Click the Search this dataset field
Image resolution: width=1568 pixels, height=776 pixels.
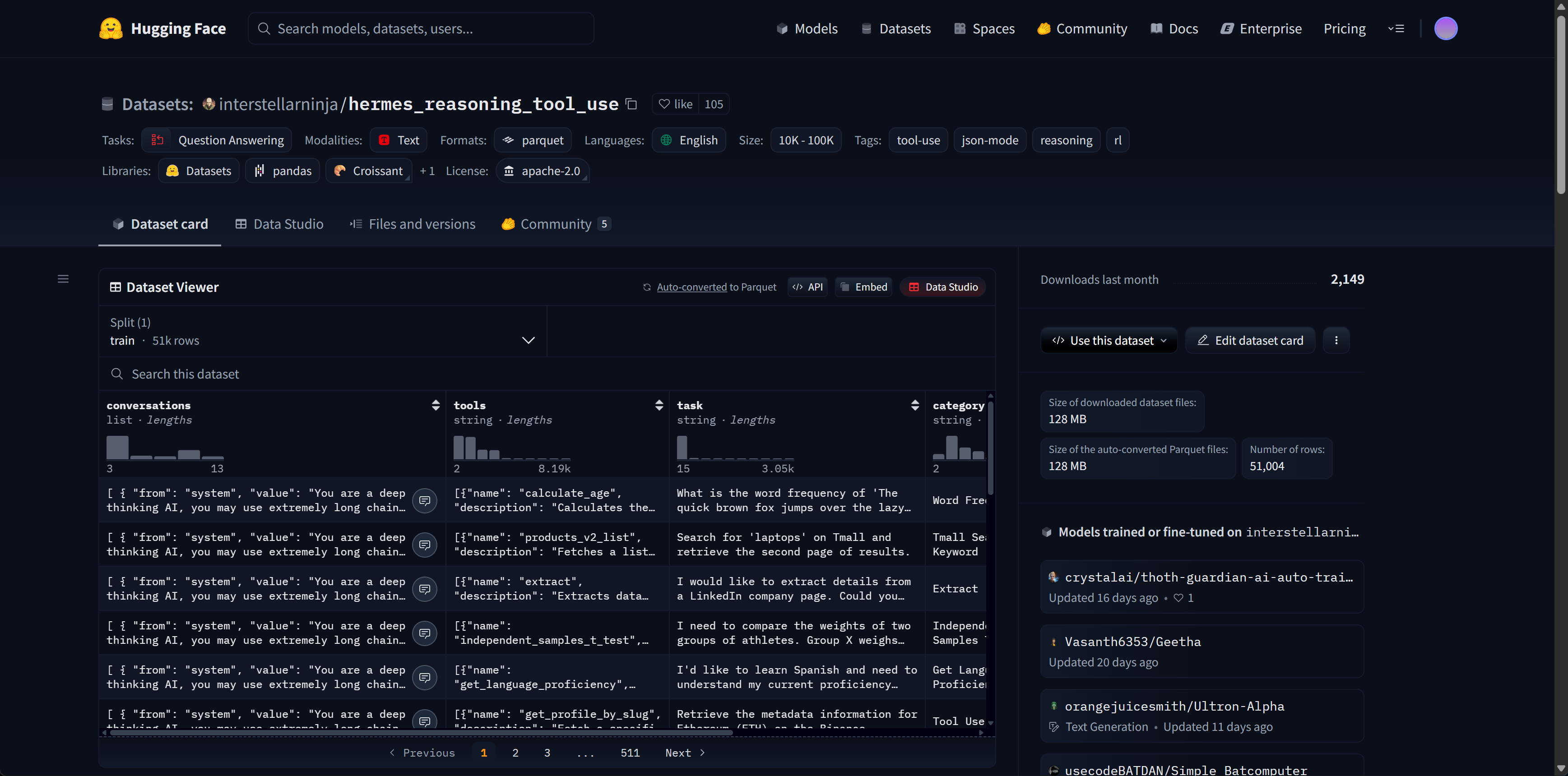tap(547, 374)
